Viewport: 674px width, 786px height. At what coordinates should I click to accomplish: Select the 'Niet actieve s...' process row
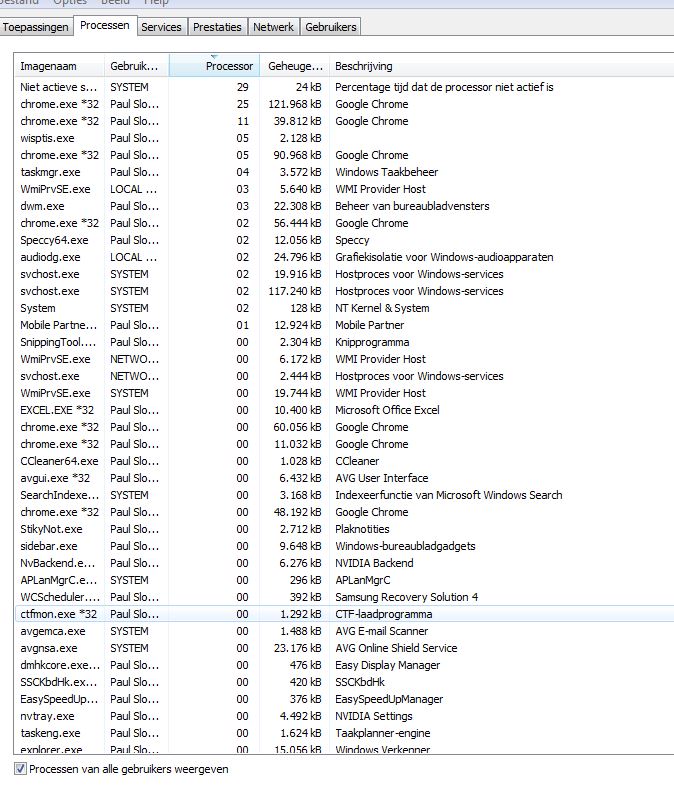[x=344, y=87]
